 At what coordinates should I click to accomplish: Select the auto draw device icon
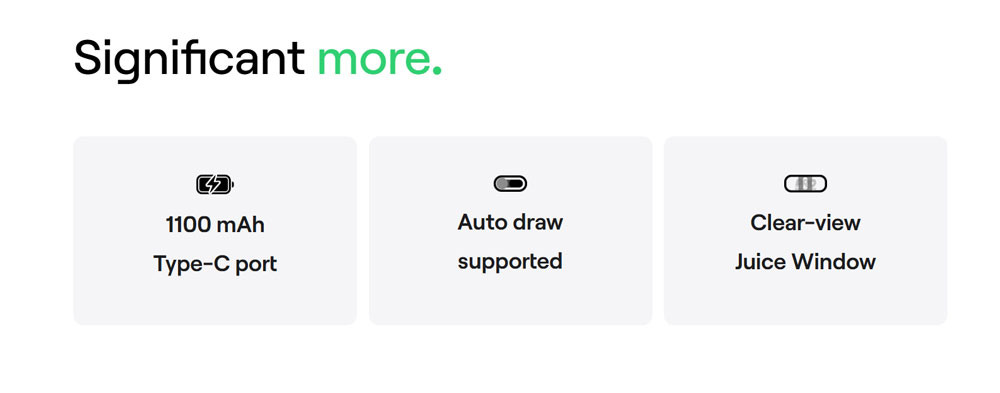[x=510, y=184]
